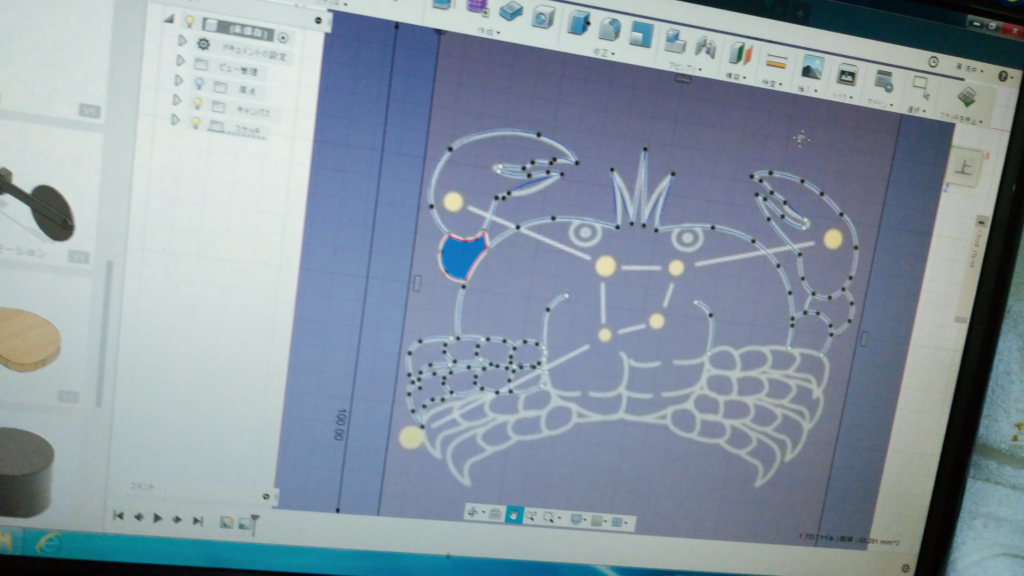1024x576 pixels.
Task: Activate the root component radio button
Action: [x=283, y=37]
